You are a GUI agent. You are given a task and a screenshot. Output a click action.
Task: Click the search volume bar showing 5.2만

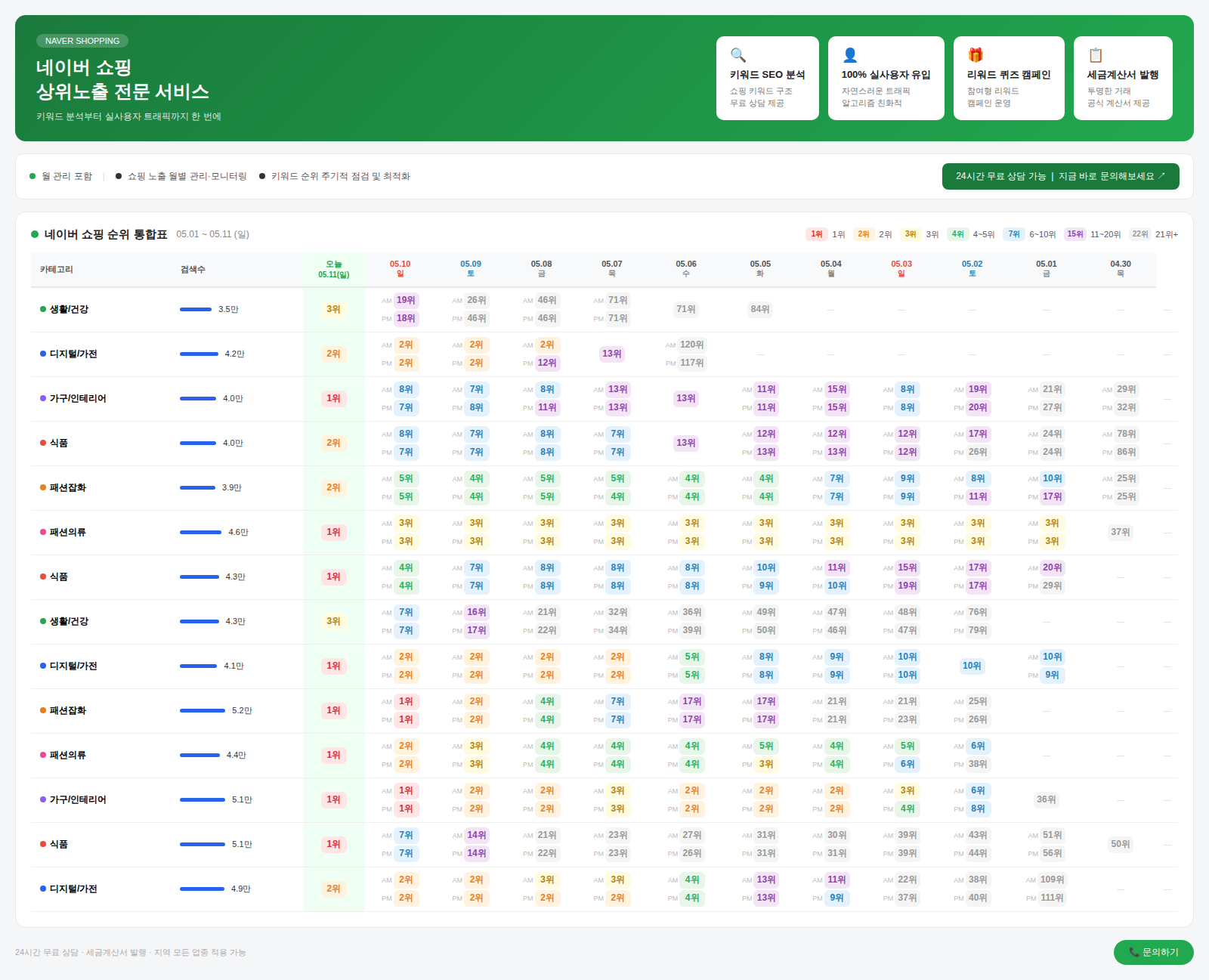point(203,710)
